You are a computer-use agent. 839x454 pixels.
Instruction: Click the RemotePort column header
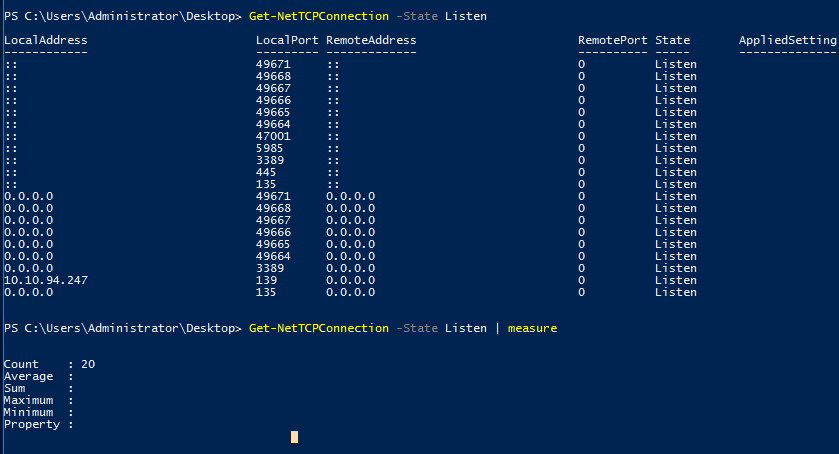(x=613, y=40)
